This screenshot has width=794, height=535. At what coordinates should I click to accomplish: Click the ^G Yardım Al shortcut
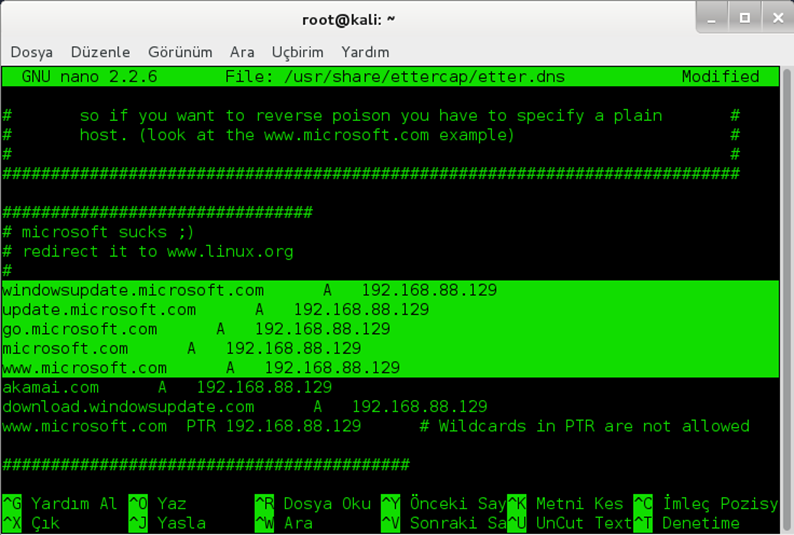tap(60, 504)
